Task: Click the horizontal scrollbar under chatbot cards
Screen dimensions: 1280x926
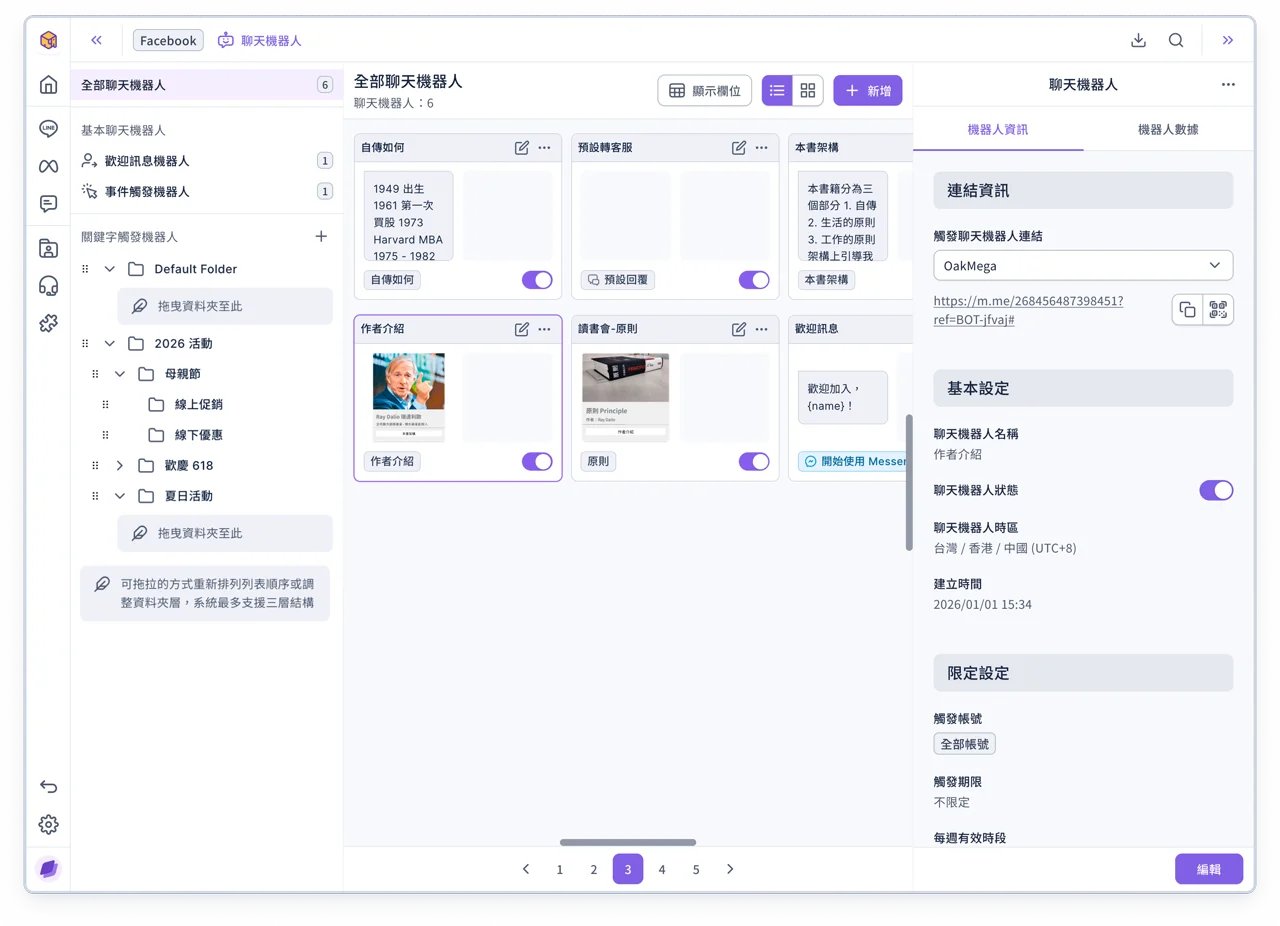Action: [x=628, y=842]
